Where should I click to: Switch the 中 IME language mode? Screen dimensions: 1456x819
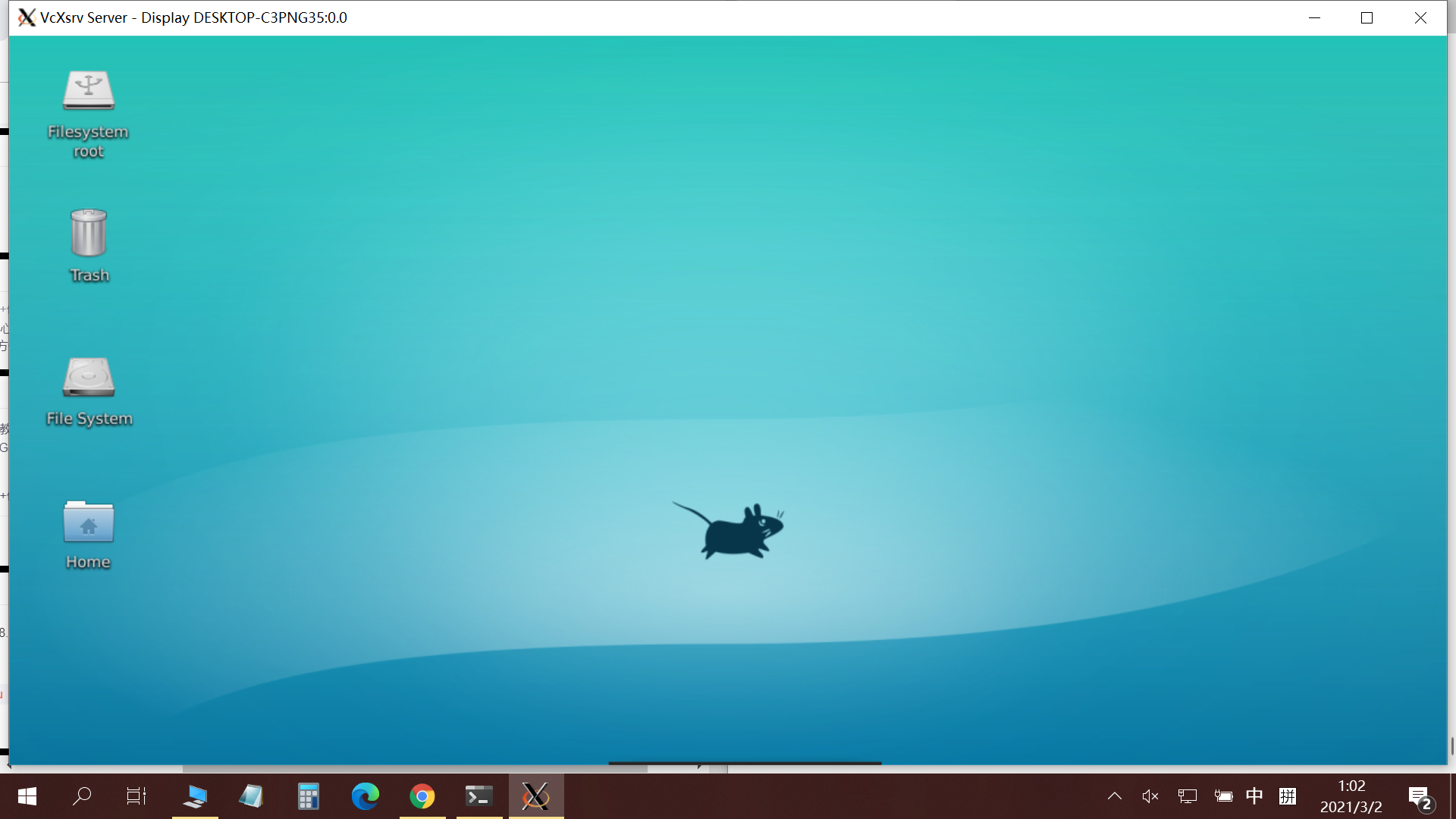click(1256, 796)
